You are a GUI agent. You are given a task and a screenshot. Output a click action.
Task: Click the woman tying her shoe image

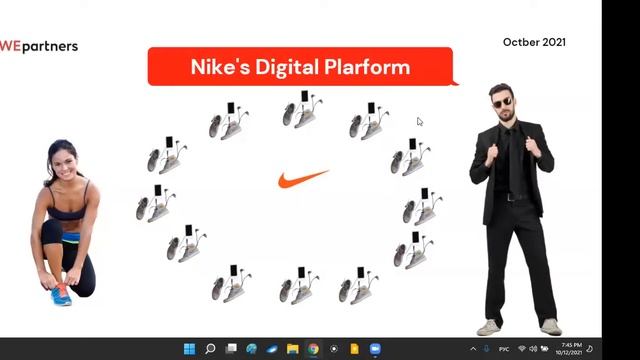[65, 222]
